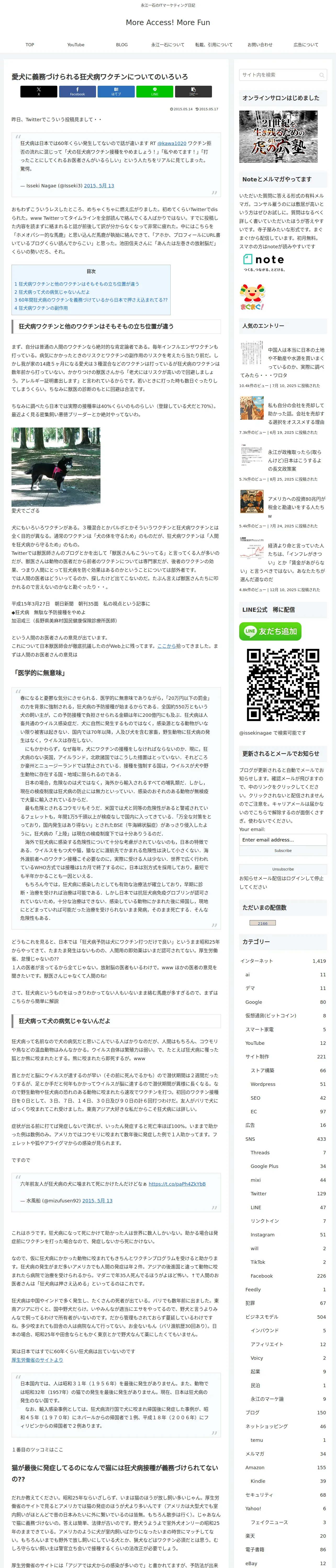This screenshot has height=1568, width=336.
Task: Click the LINE QR code image
Action: click(283, 685)
